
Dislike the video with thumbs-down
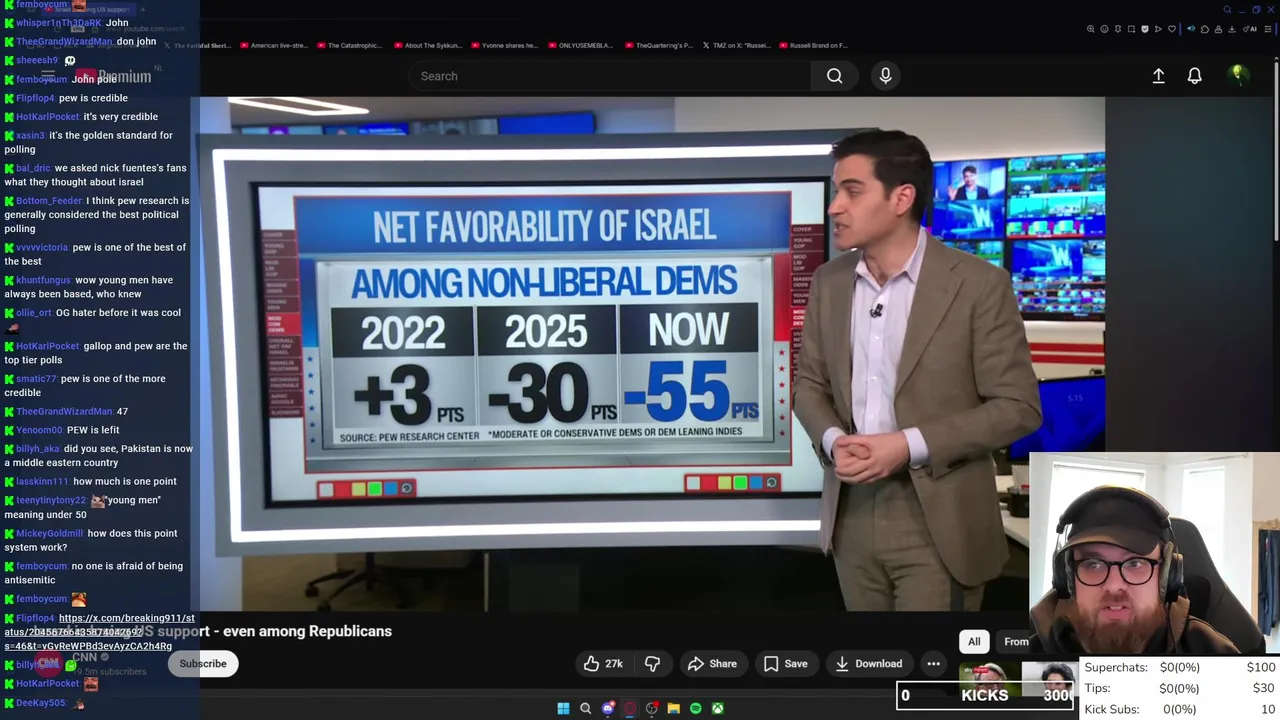click(652, 663)
